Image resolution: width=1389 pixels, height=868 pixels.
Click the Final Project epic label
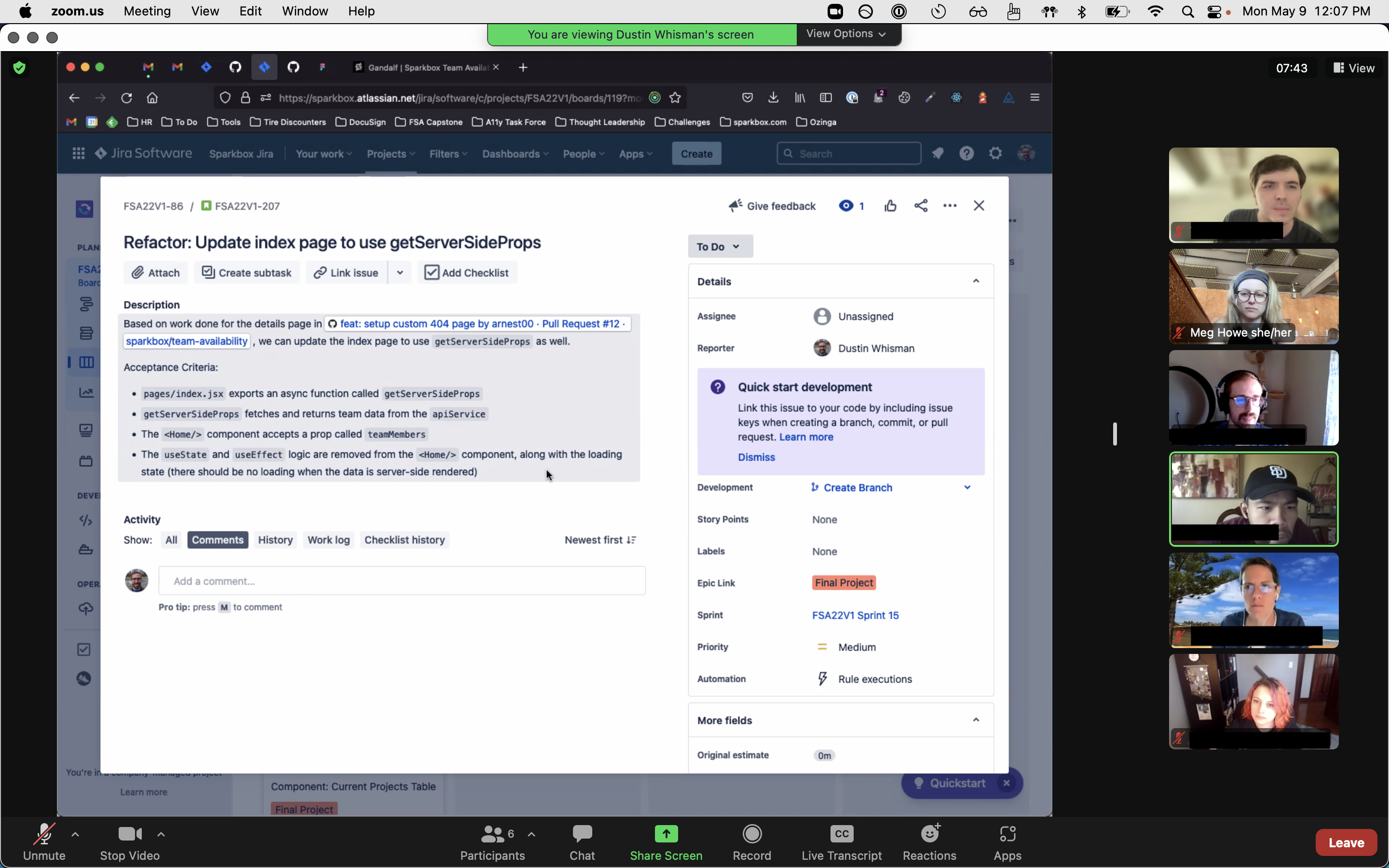click(x=844, y=583)
